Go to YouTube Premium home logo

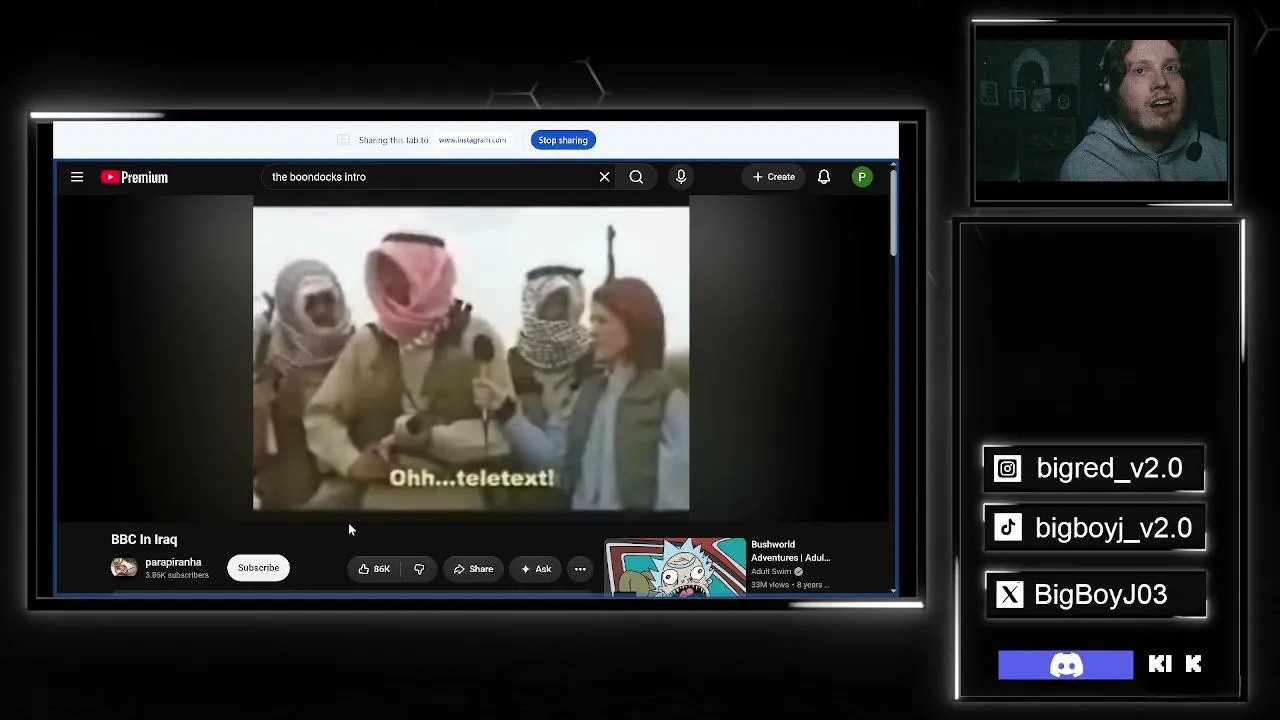point(134,177)
